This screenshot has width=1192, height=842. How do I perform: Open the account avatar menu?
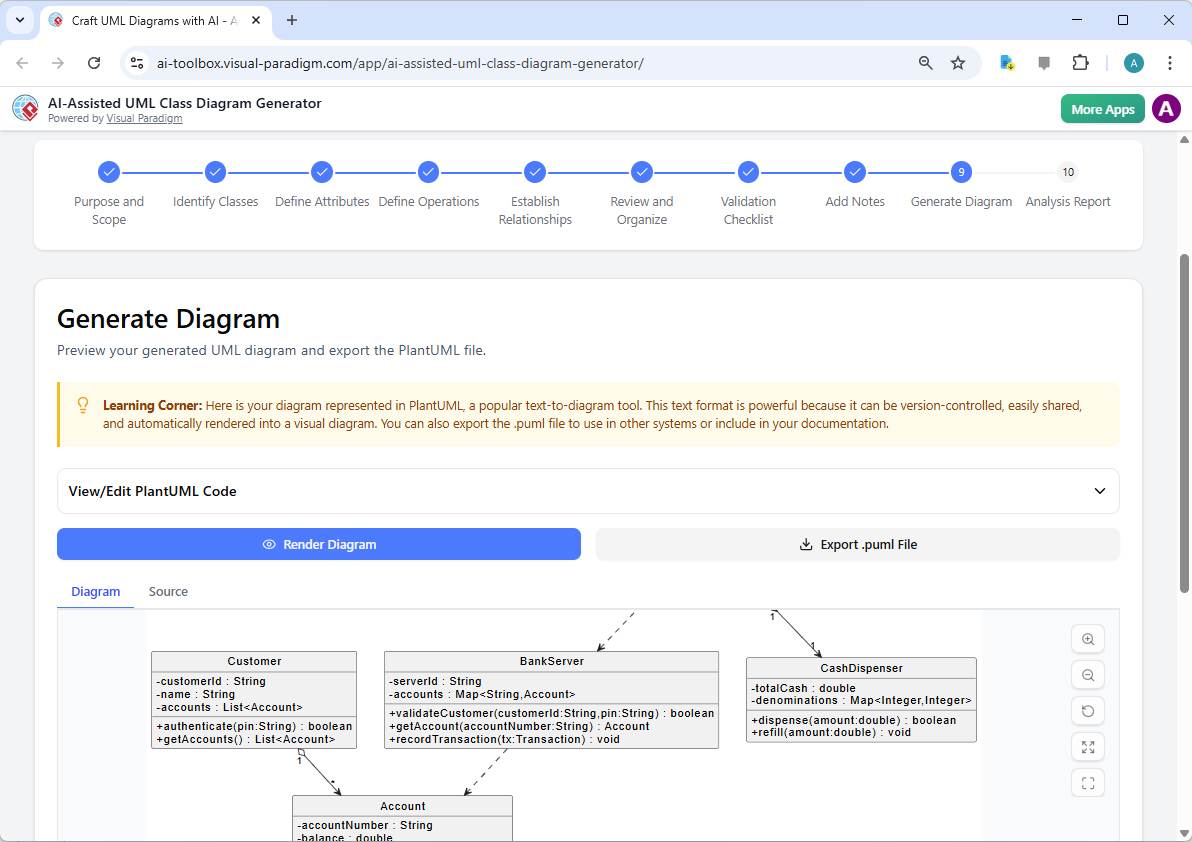pos(1166,108)
